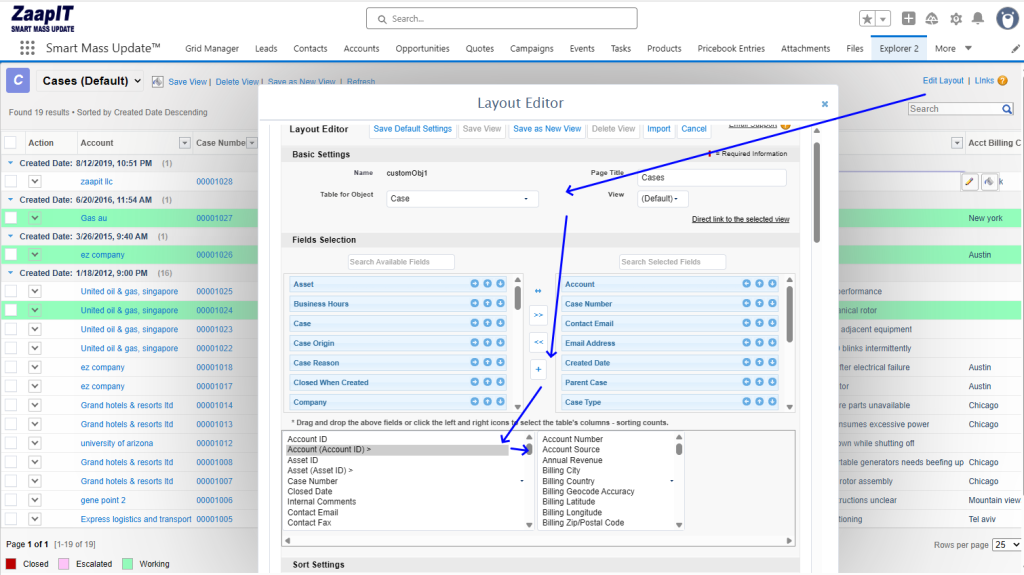Viewport: 1024px width, 575px height.
Task: Open action menu for case 00001024
Action: pyautogui.click(x=35, y=310)
